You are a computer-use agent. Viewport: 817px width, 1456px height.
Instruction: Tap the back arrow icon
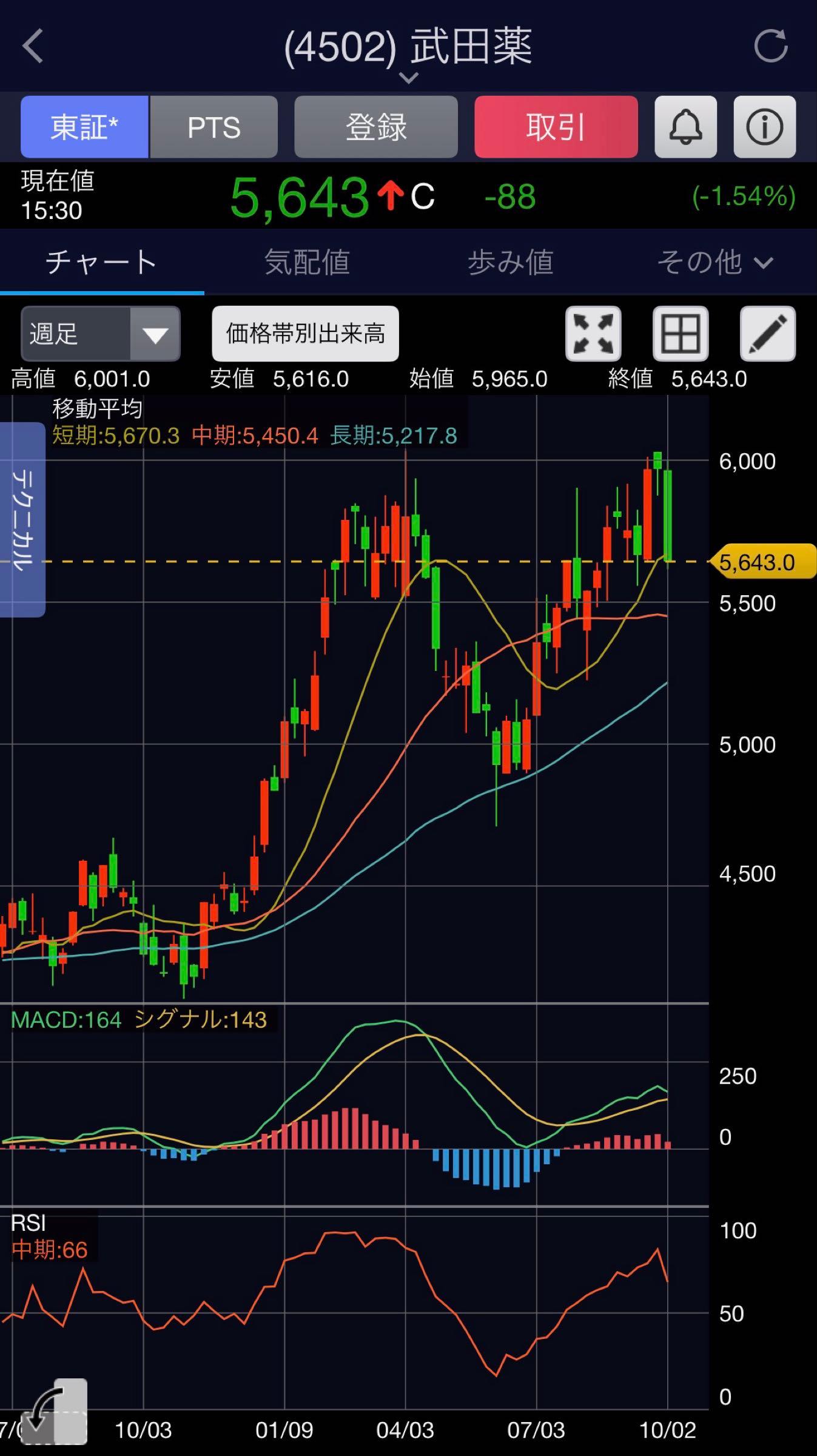coord(33,46)
